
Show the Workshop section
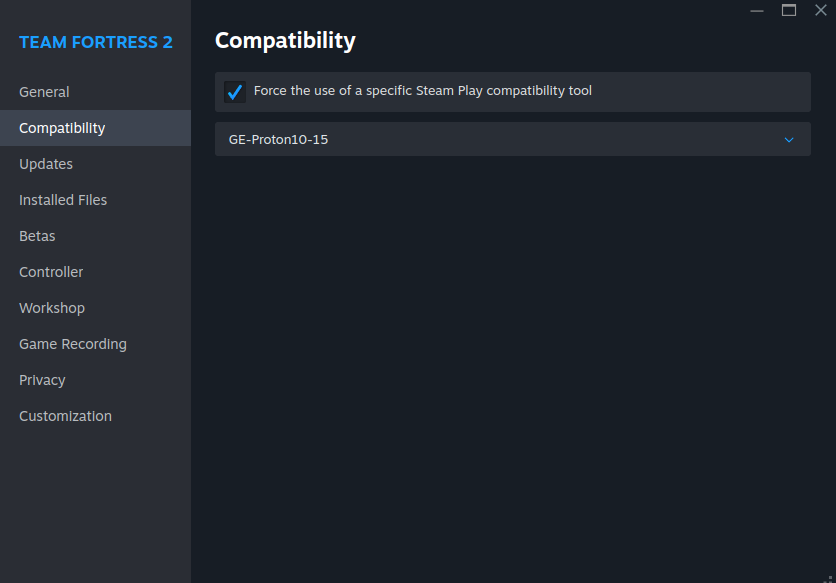(x=52, y=308)
